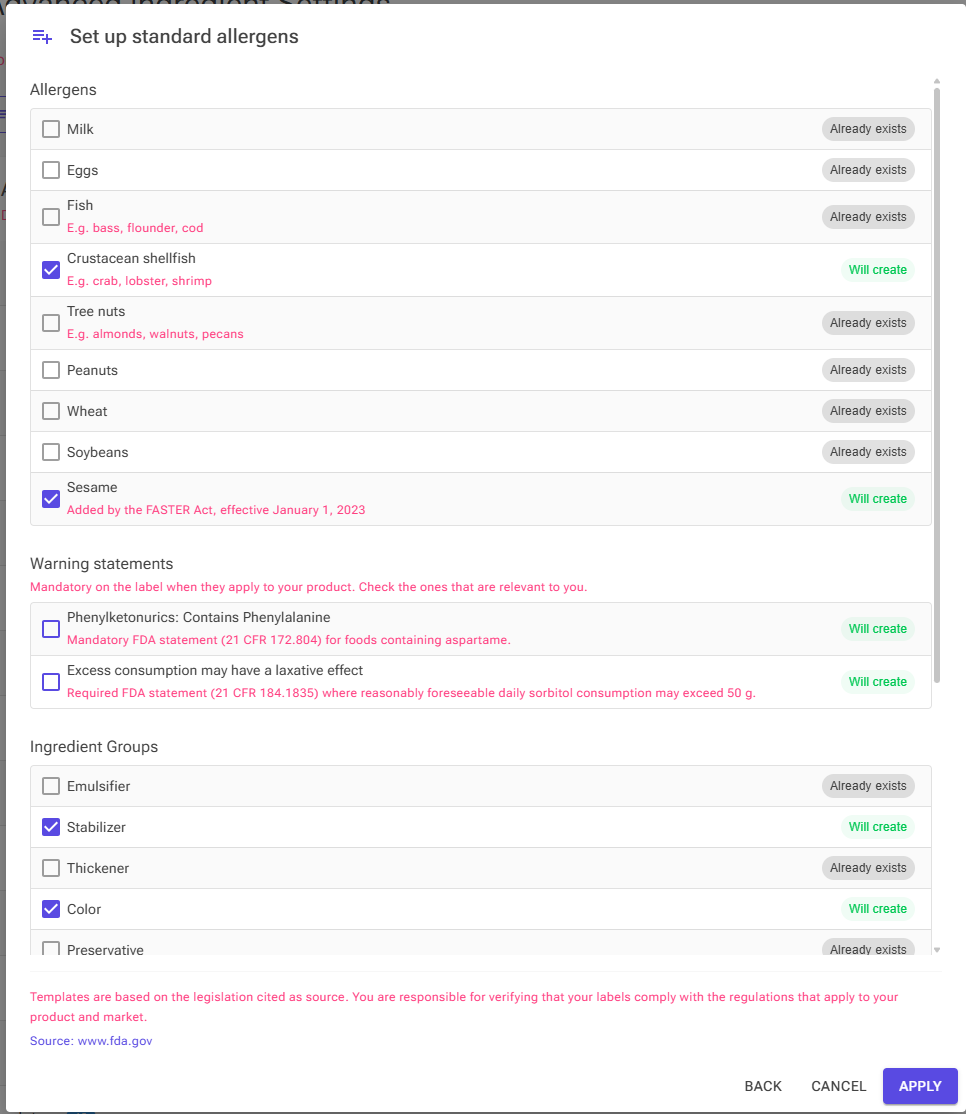The image size is (966, 1114).
Task: Uncheck the Stabilizer ingredient group
Action: [50, 827]
